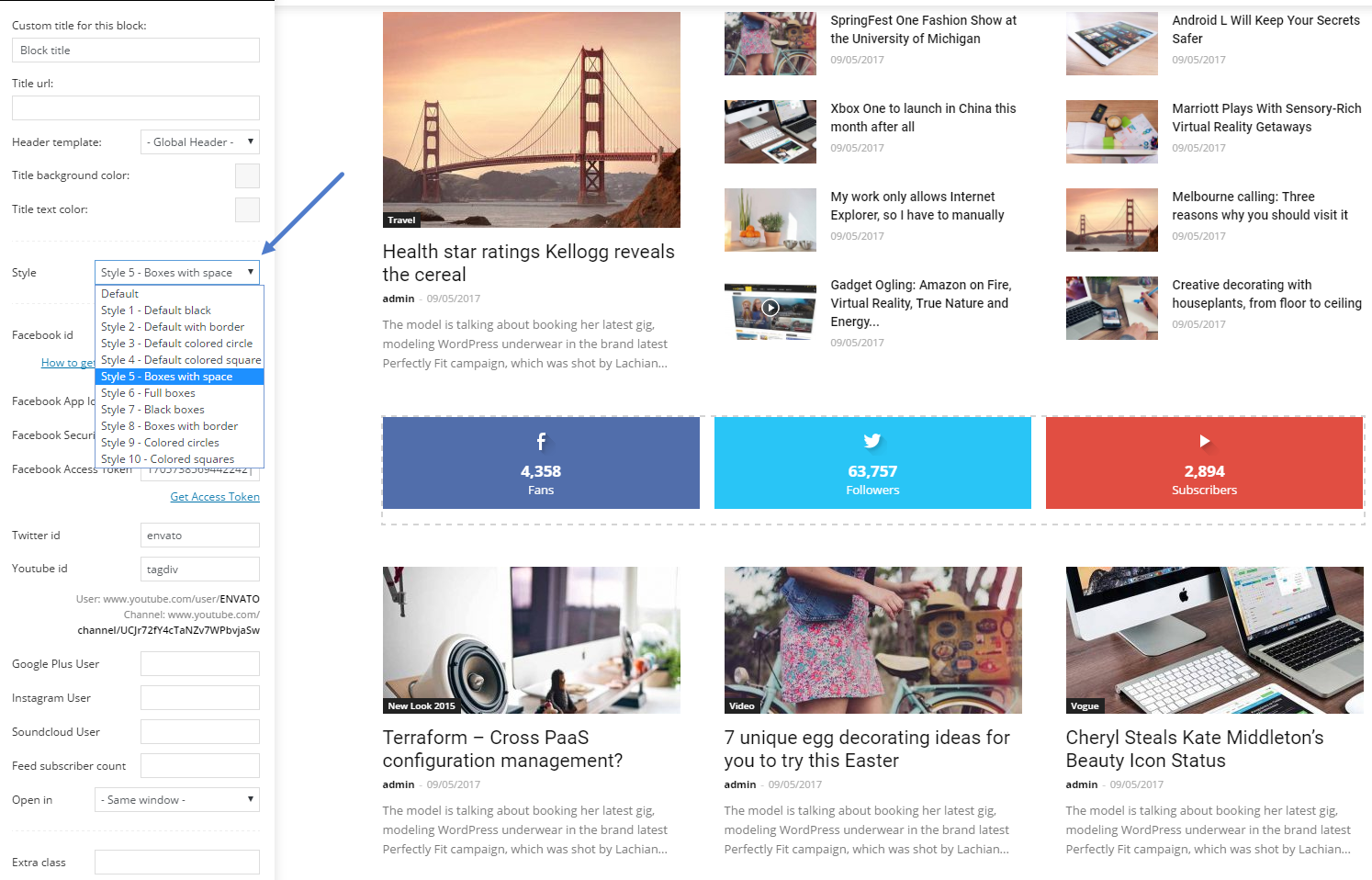
Task: Choose Style 2 - Default with border
Action: (180, 327)
